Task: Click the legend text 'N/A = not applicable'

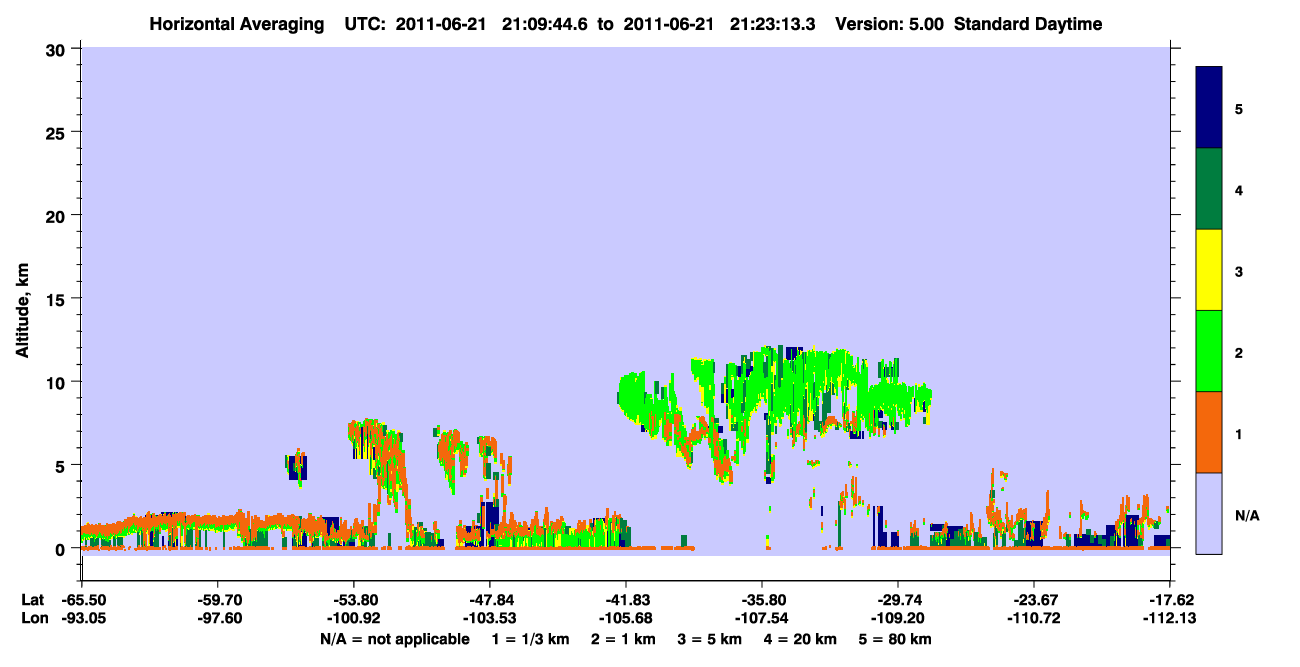Action: [x=394, y=639]
